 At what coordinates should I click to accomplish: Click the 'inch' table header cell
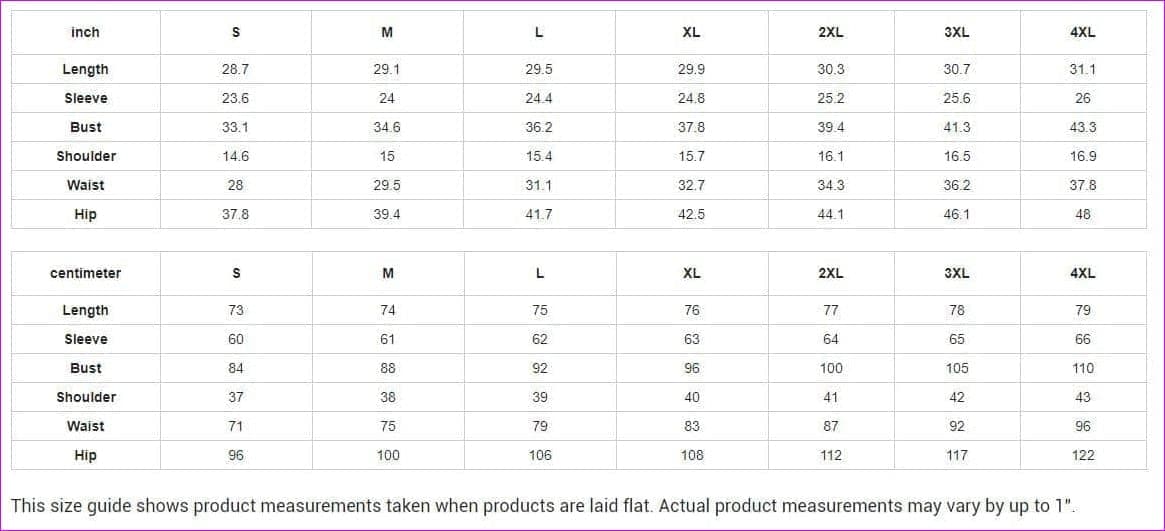85,33
